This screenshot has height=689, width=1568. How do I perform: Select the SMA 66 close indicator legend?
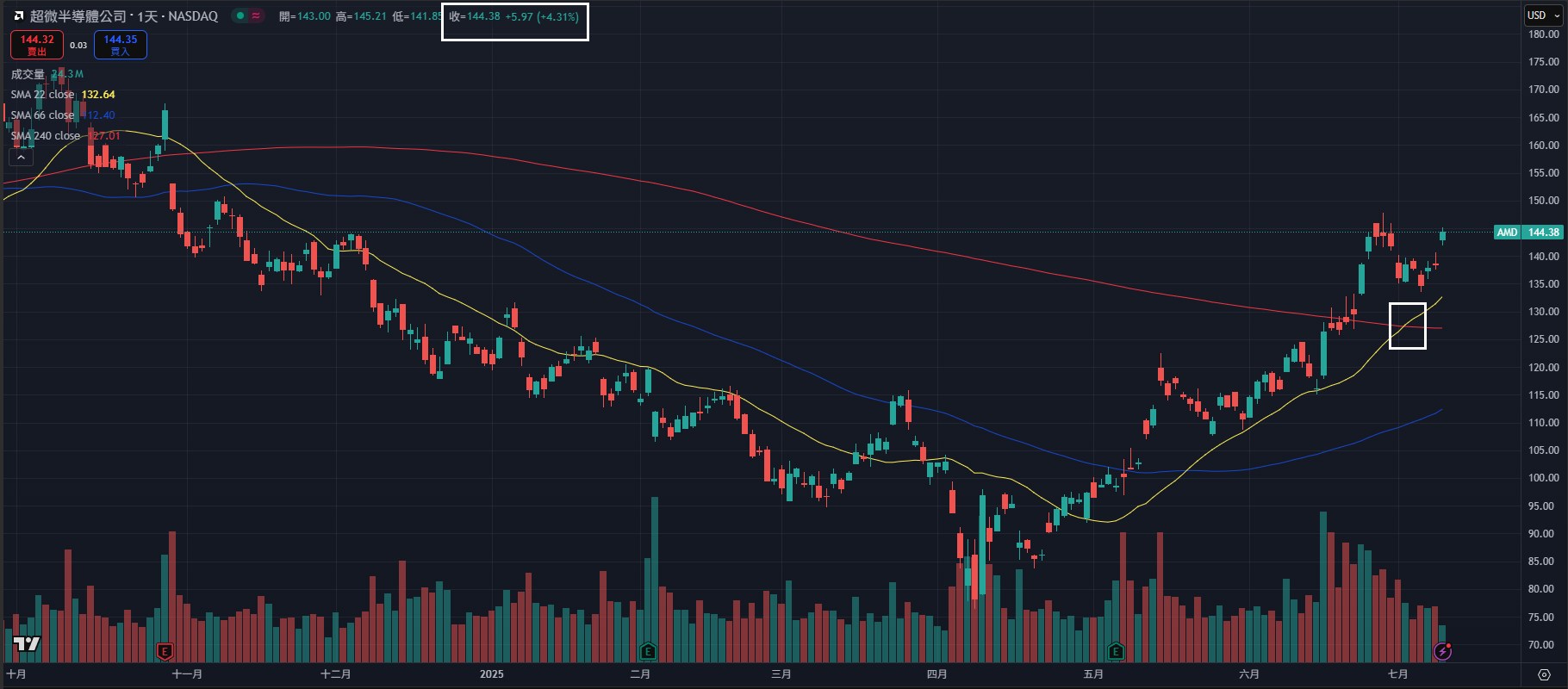coord(43,115)
